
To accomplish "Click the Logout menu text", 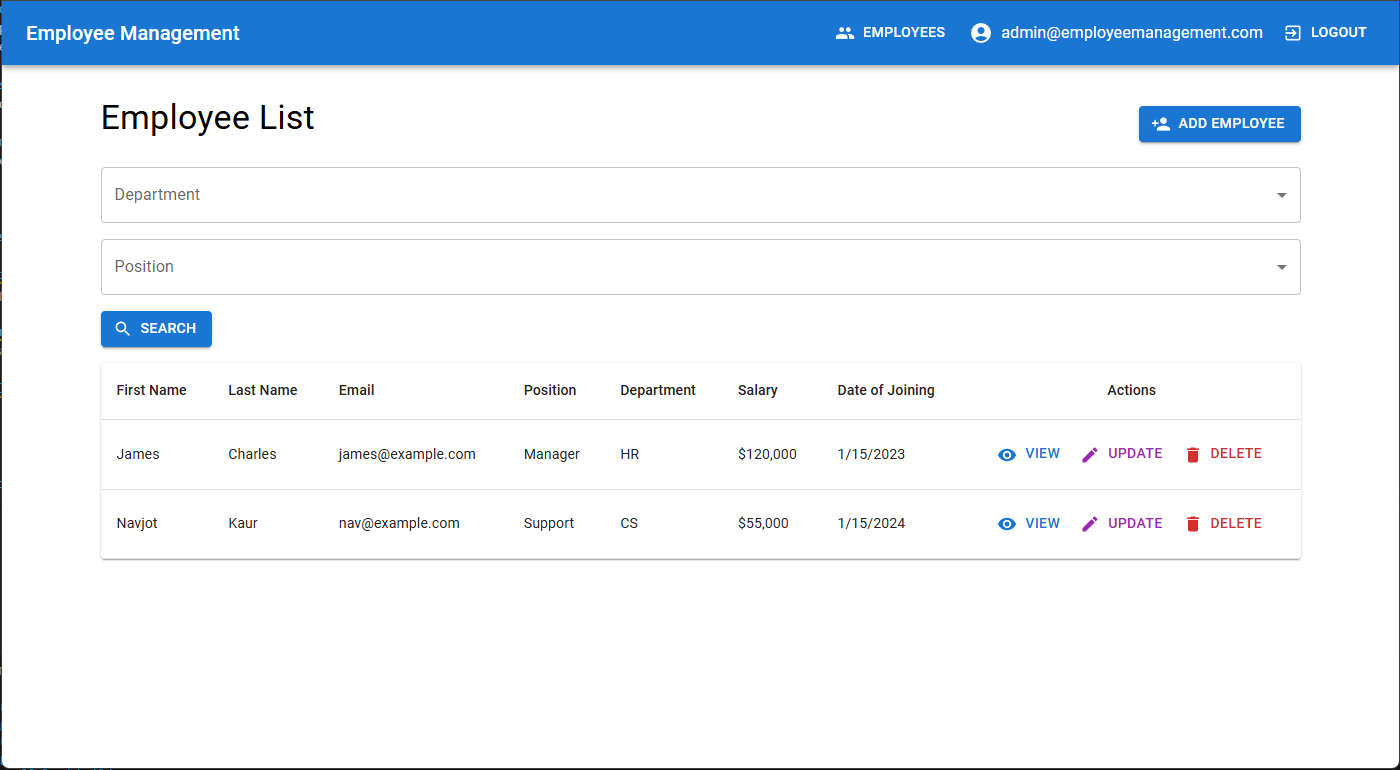I will [1338, 33].
